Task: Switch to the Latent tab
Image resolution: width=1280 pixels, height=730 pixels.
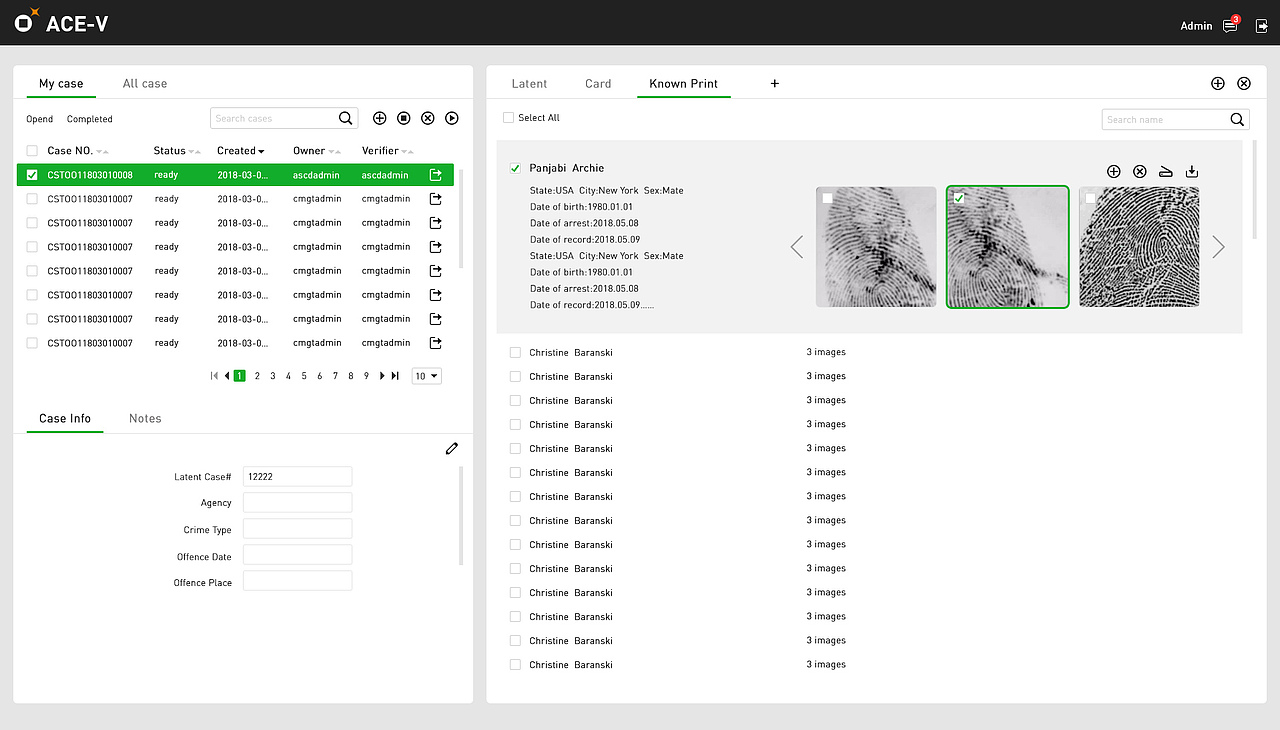Action: tap(529, 83)
